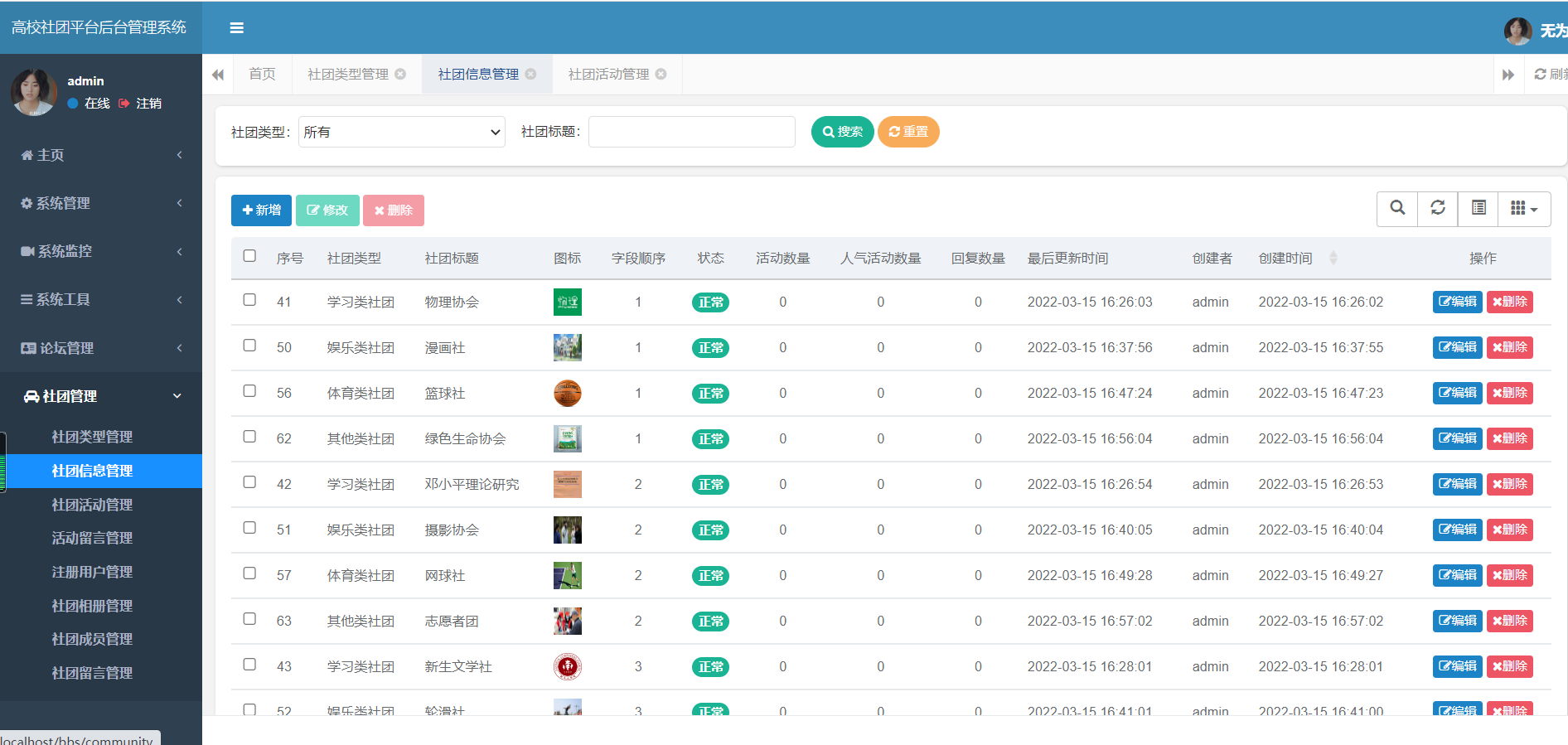Click the 注销 logout link
Viewport: 1568px width, 745px height.
141,103
